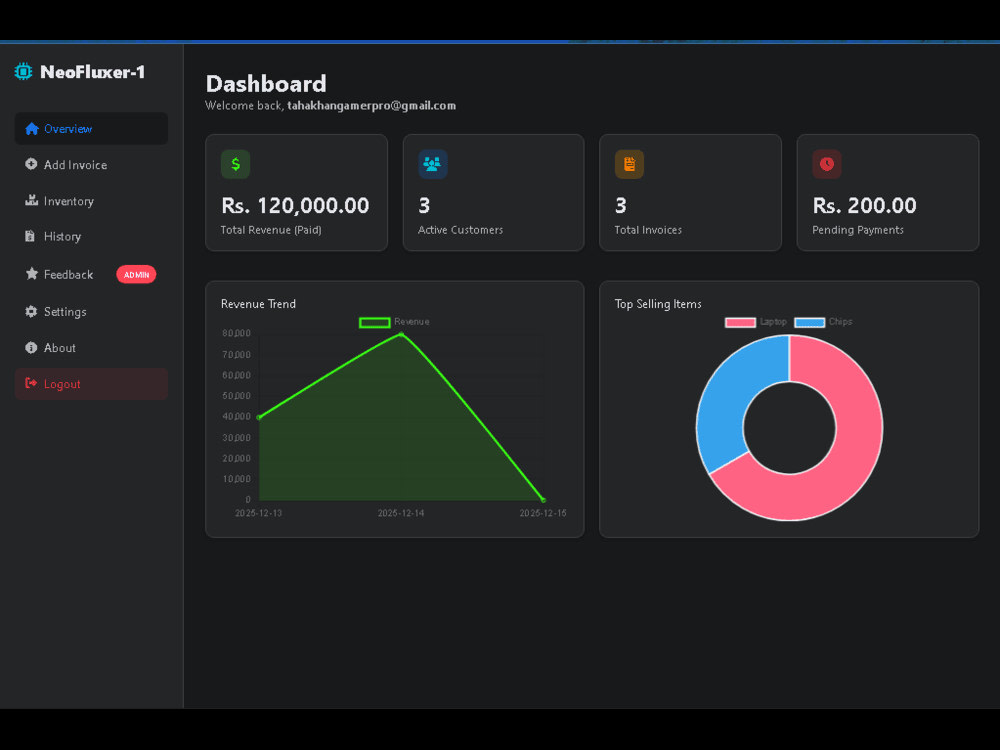Click the Dashboard heading

[x=266, y=84]
